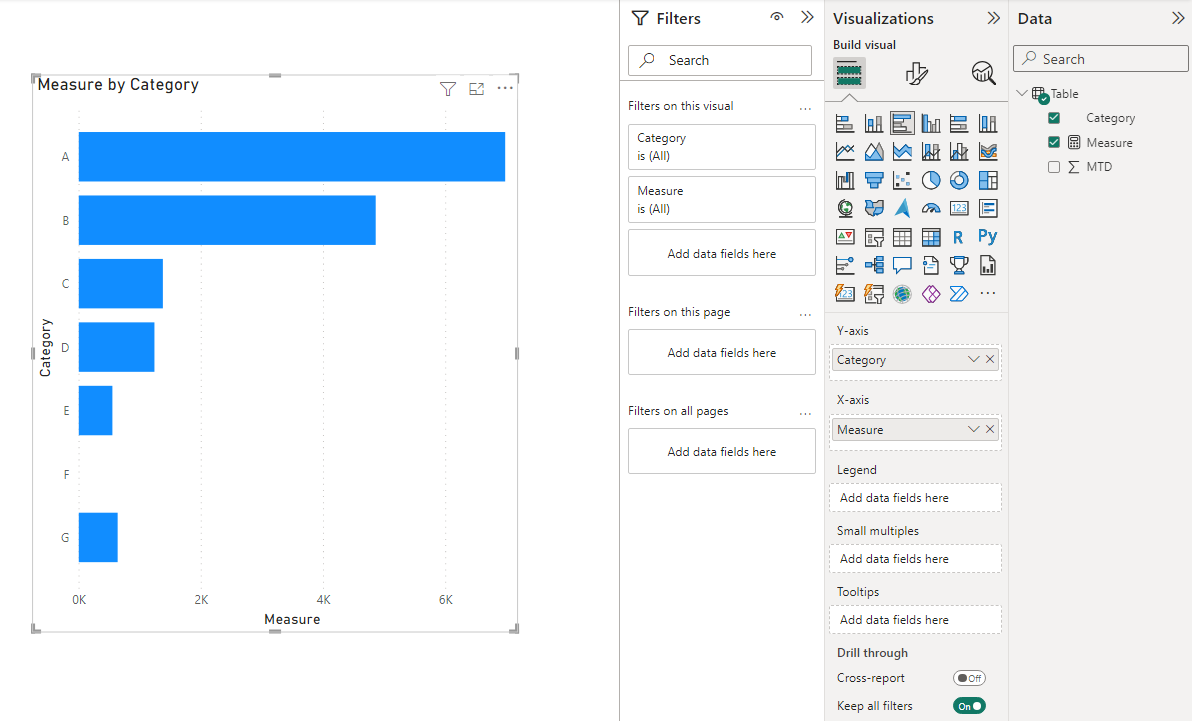Screen dimensions: 1192x721
Task: Collapse the Filters pane
Action: pyautogui.click(x=807, y=17)
